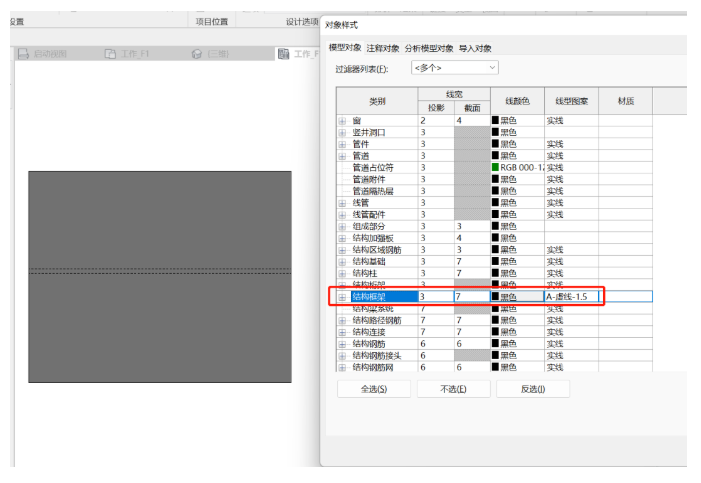The width and height of the screenshot is (701, 483).
Task: Expand the 结构连接 category
Action: pos(342,332)
